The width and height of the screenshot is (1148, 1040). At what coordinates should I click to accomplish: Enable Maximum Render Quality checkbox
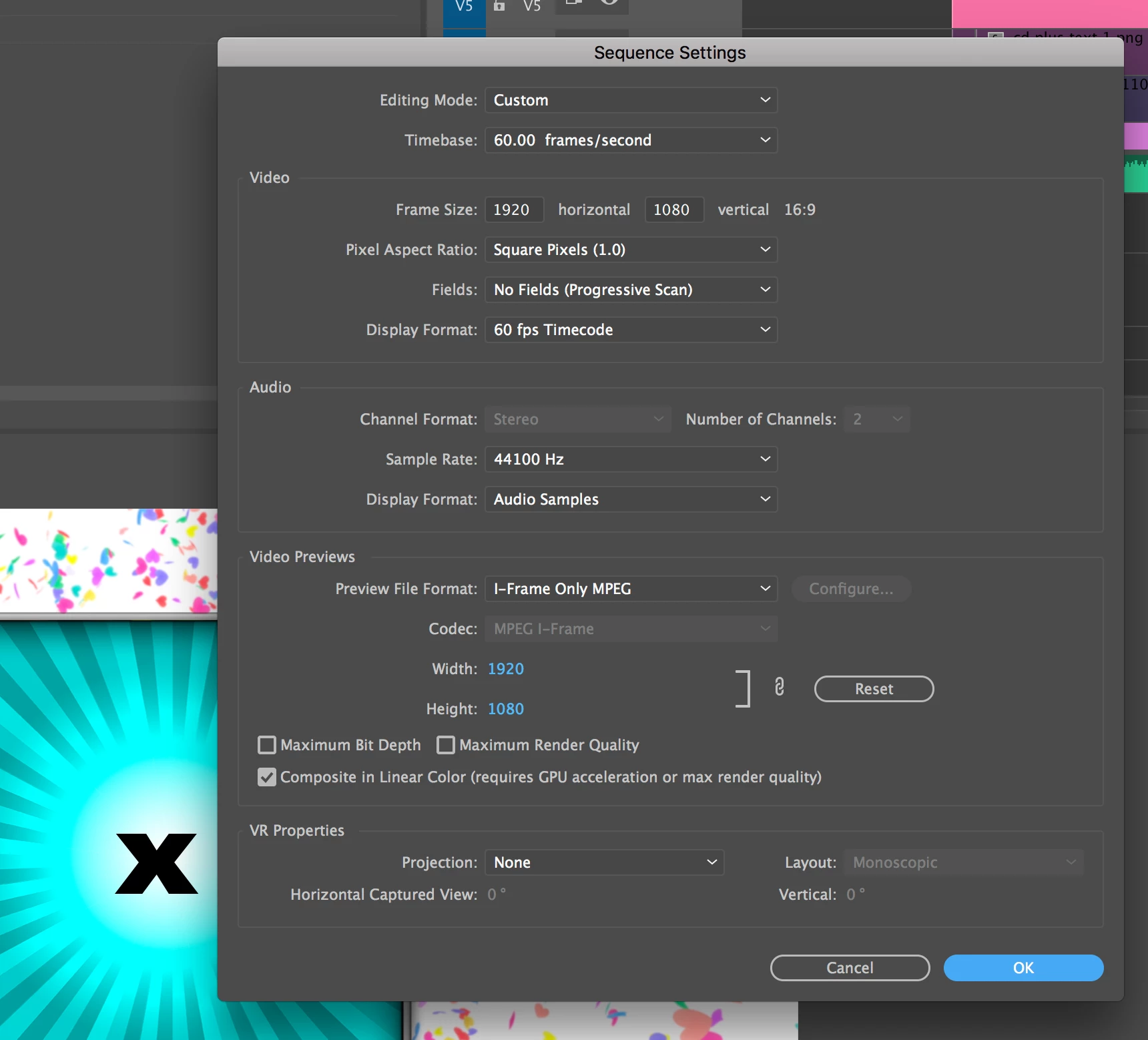coord(446,745)
